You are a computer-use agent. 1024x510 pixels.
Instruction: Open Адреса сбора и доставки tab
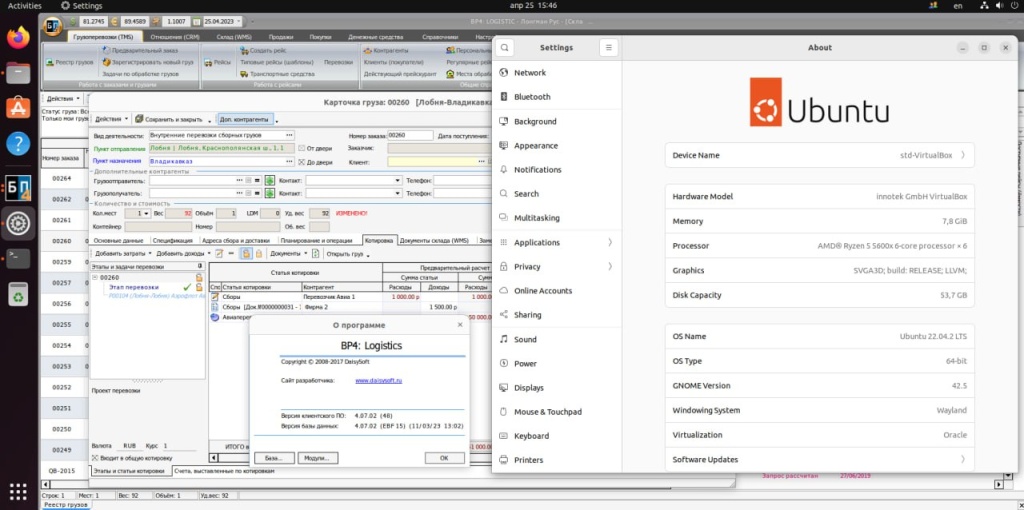click(236, 241)
